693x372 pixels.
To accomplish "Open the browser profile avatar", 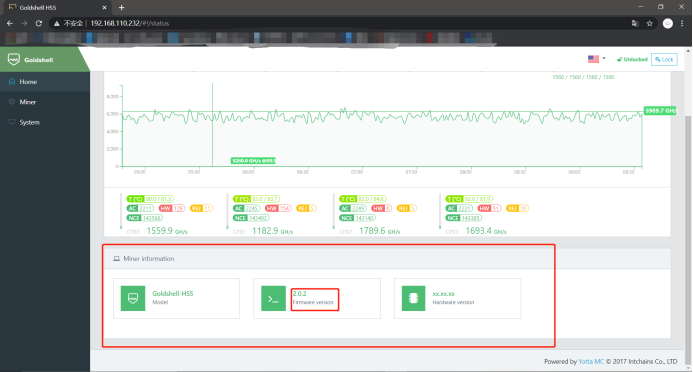I will pos(668,23).
